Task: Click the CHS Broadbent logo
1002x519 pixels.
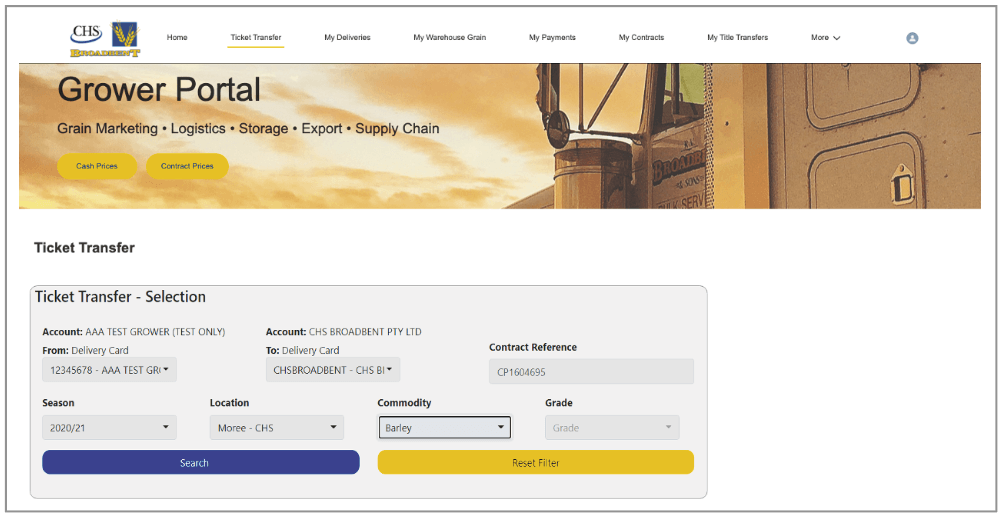Action: 105,39
